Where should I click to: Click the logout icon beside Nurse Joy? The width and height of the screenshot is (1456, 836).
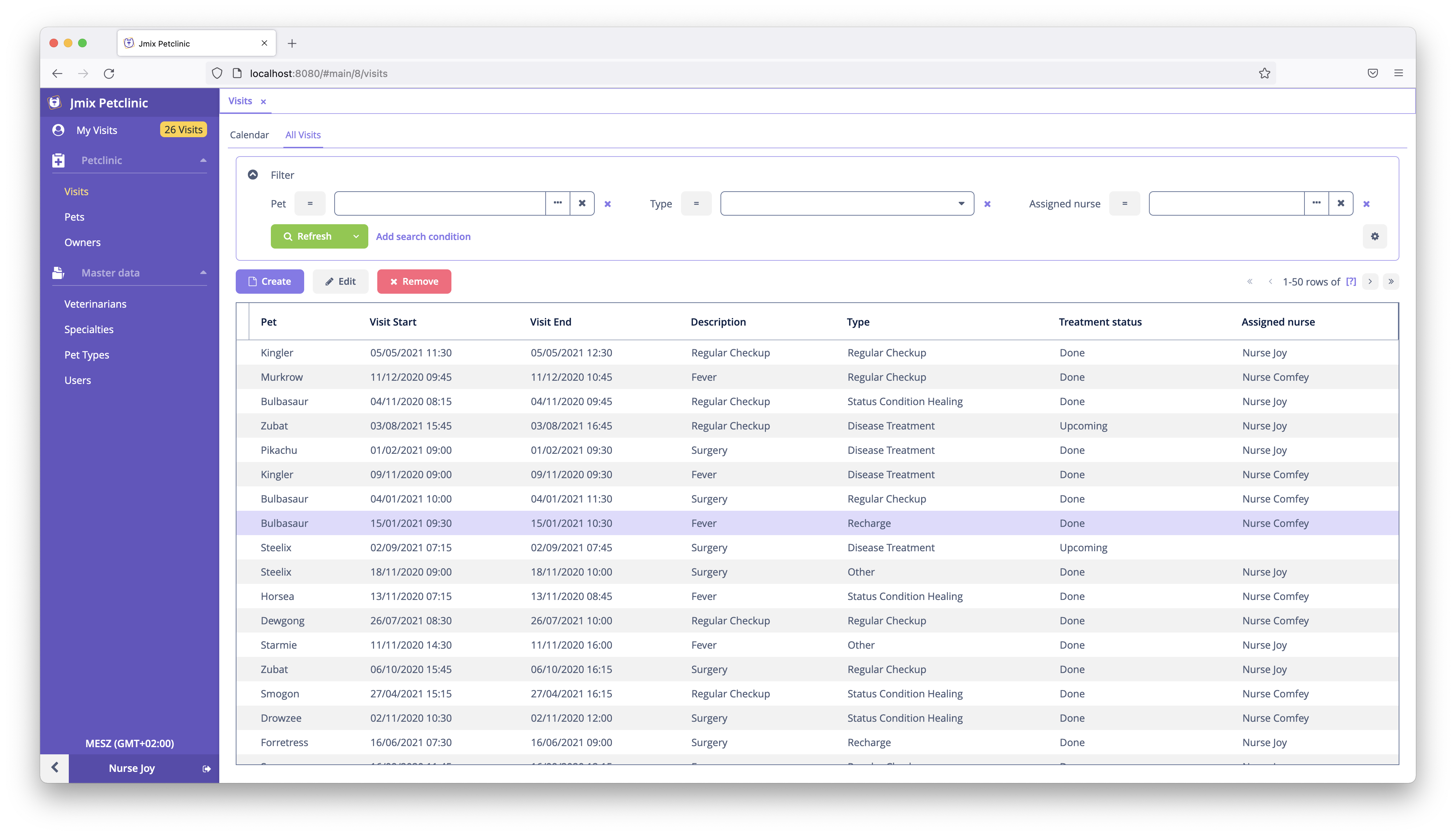(x=207, y=769)
